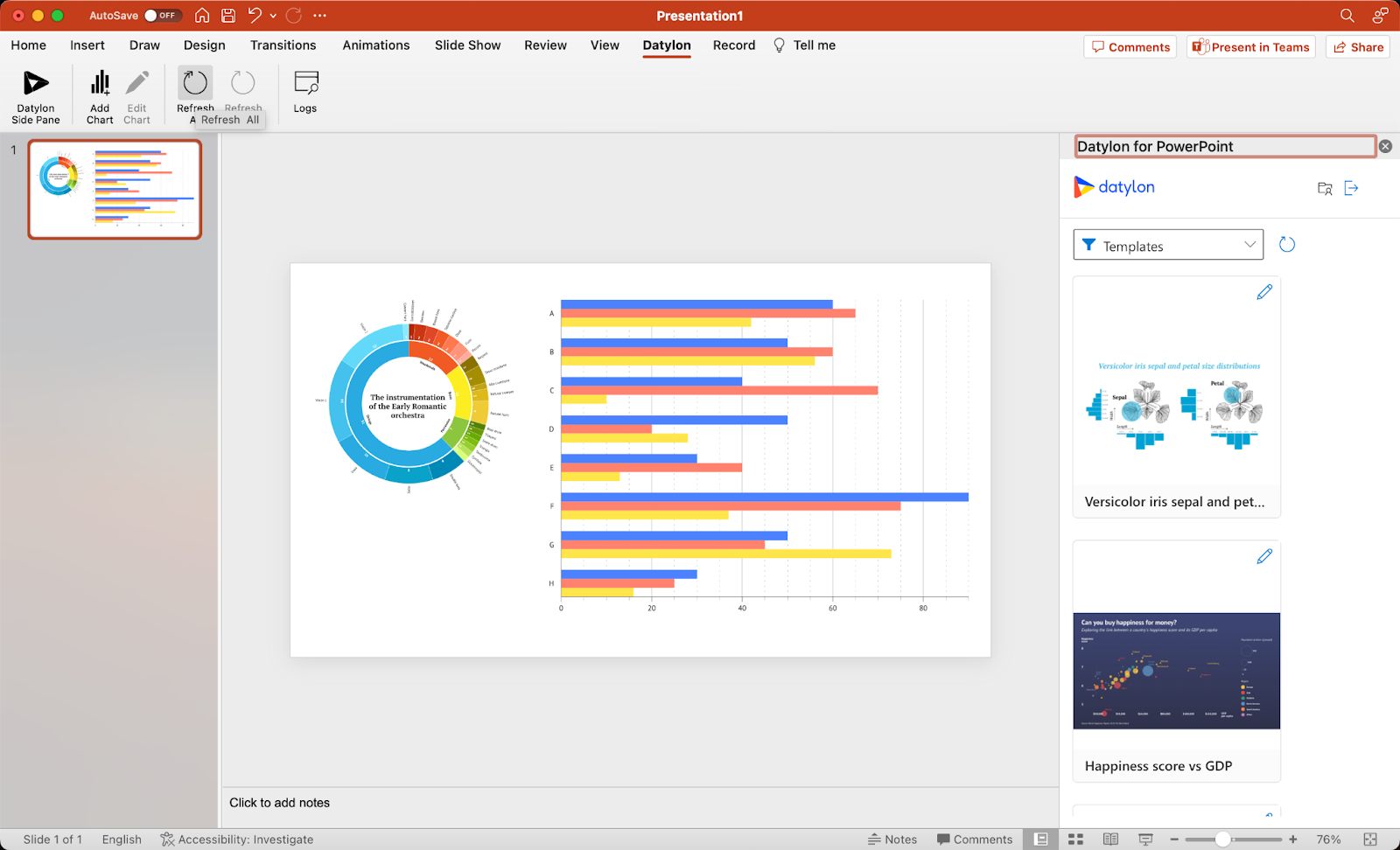Click the Tell me lightbulb icon
Viewport: 1400px width, 850px height.
779,45
